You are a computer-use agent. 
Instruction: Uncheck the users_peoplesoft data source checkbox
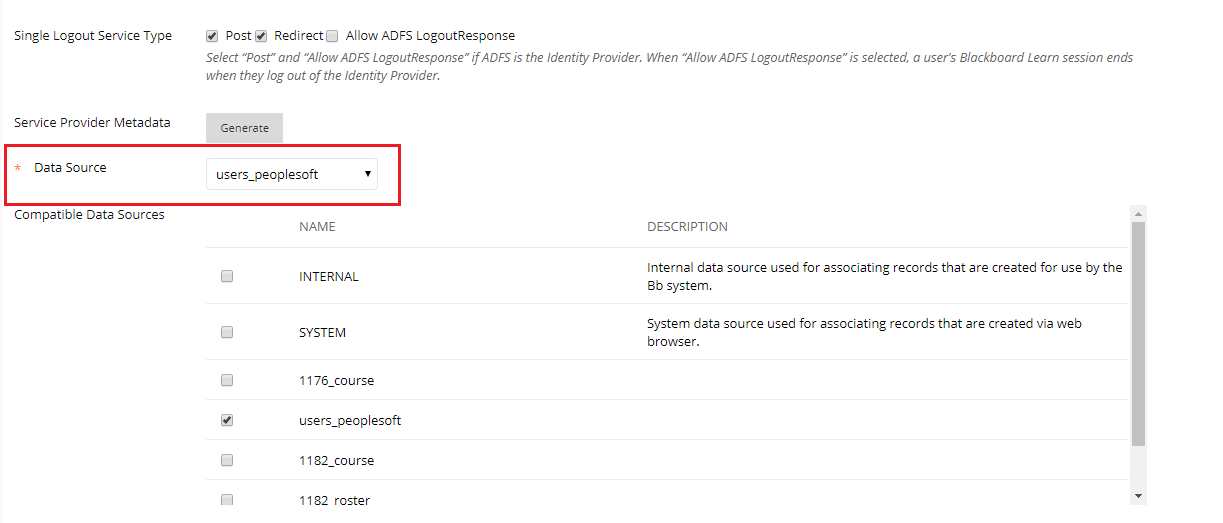click(227, 420)
